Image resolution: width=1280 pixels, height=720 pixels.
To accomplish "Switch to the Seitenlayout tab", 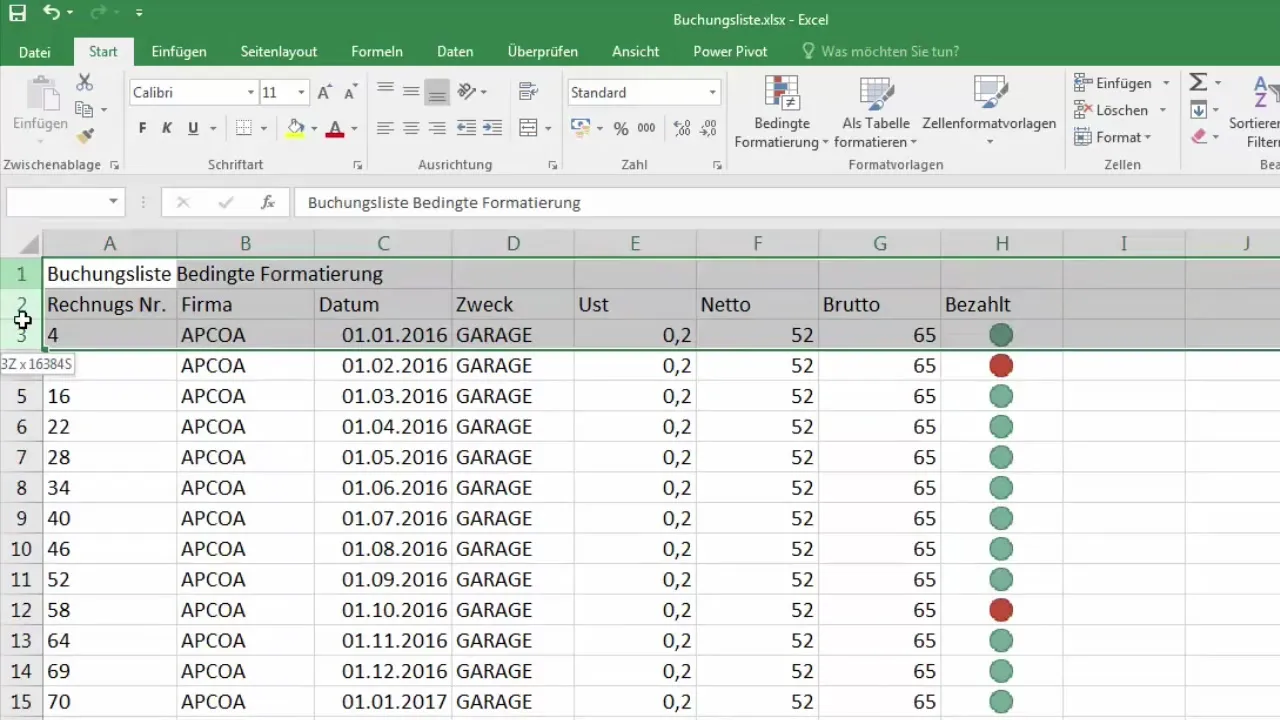I will click(279, 52).
